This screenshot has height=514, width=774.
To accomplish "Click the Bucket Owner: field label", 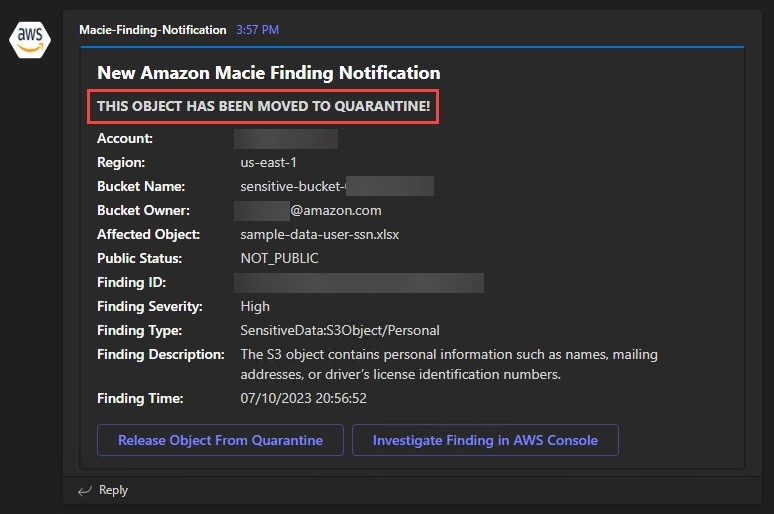I will point(144,210).
